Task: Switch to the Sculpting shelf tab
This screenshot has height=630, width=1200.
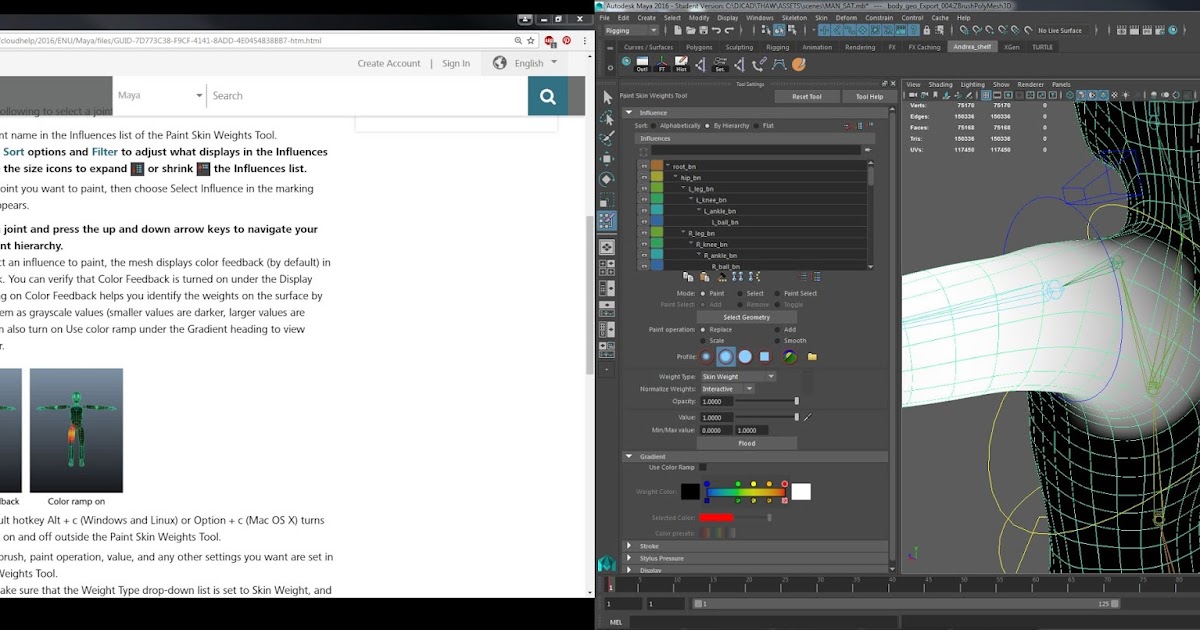Action: tap(739, 47)
